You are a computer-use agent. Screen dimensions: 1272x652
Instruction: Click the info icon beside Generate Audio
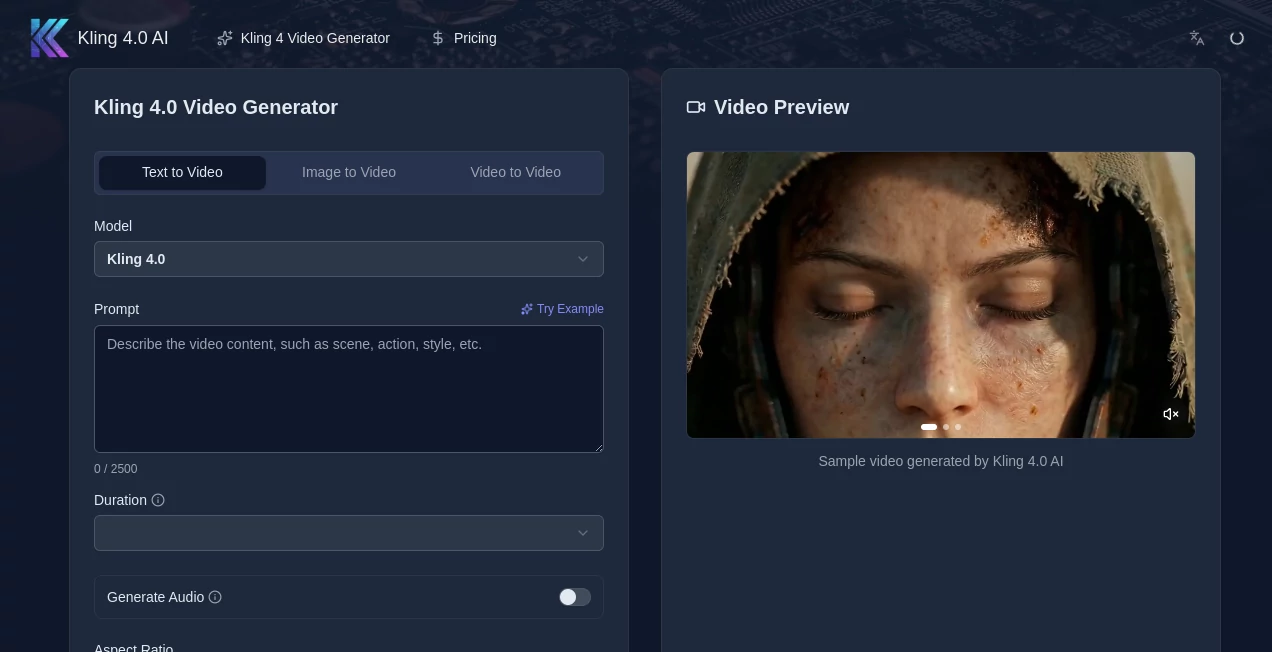tap(215, 597)
